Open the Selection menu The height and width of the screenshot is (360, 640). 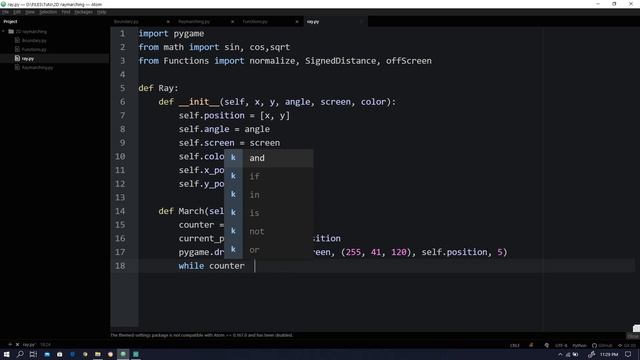click(48, 12)
